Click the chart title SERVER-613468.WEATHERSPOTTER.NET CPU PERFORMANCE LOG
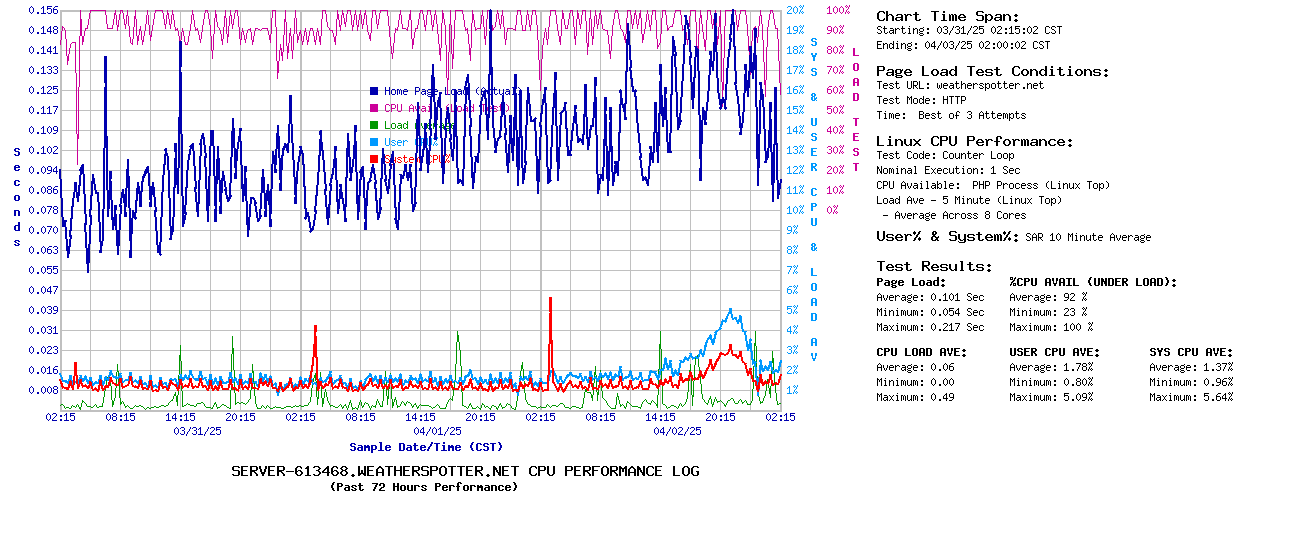 tap(465, 471)
